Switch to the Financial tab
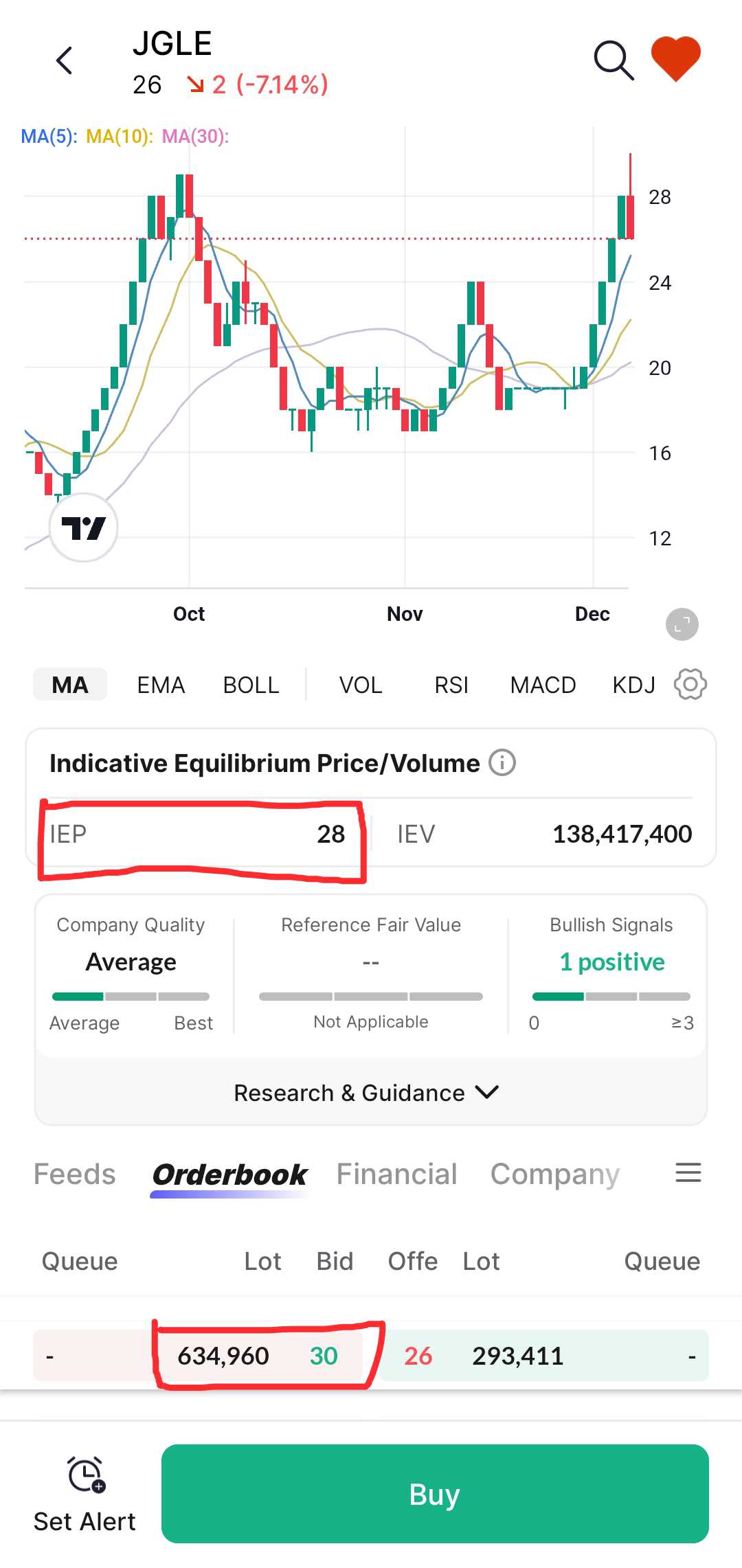Screen dimensions: 742x1568 pos(396,1174)
